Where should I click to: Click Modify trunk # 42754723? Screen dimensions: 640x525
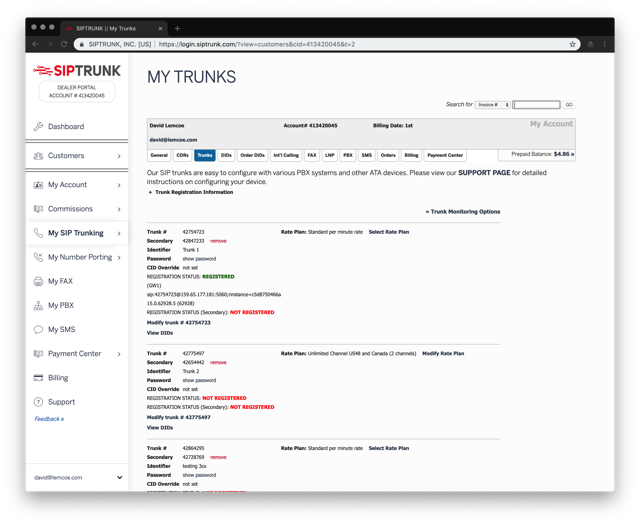pyautogui.click(x=178, y=323)
